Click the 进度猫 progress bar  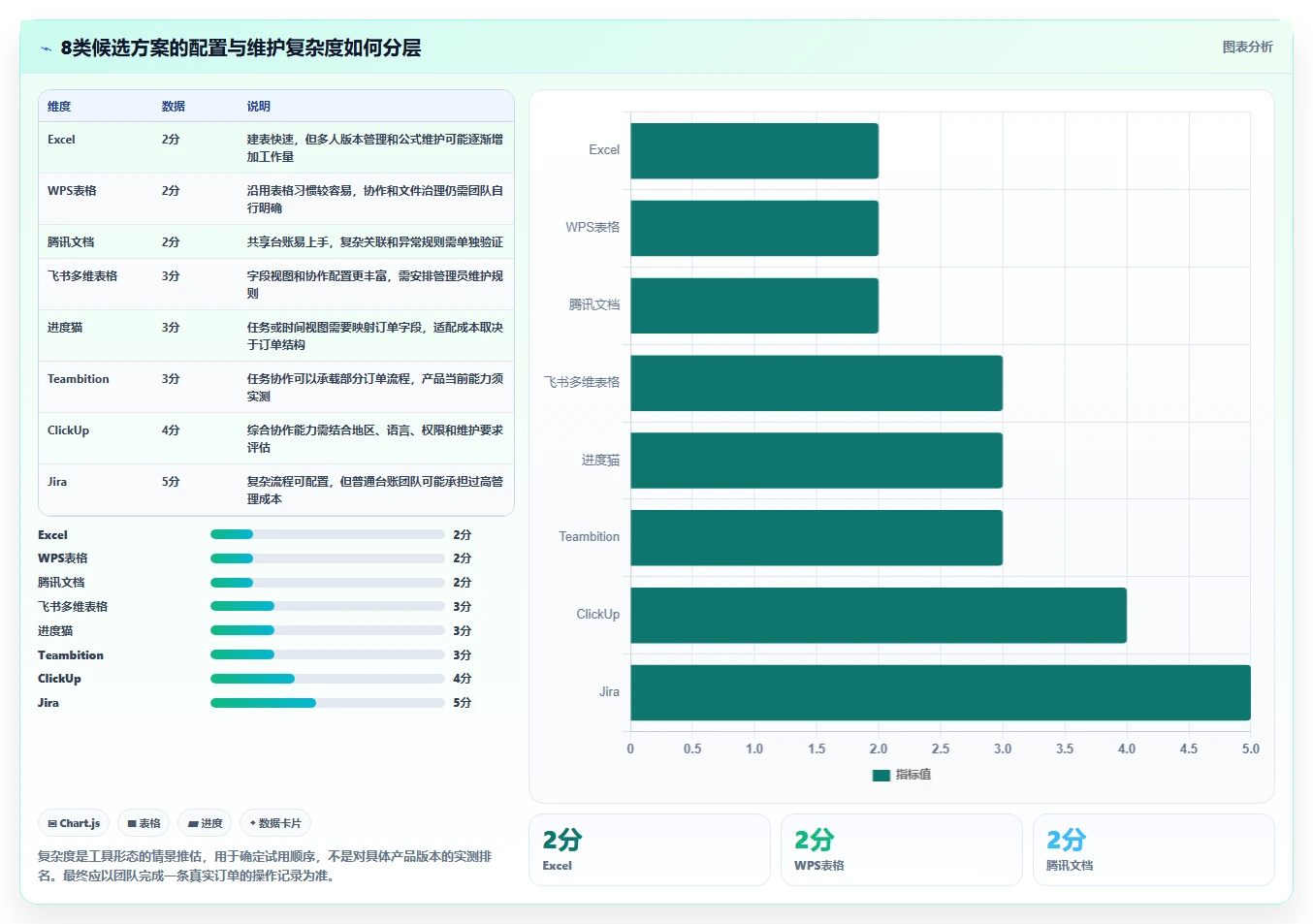327,630
